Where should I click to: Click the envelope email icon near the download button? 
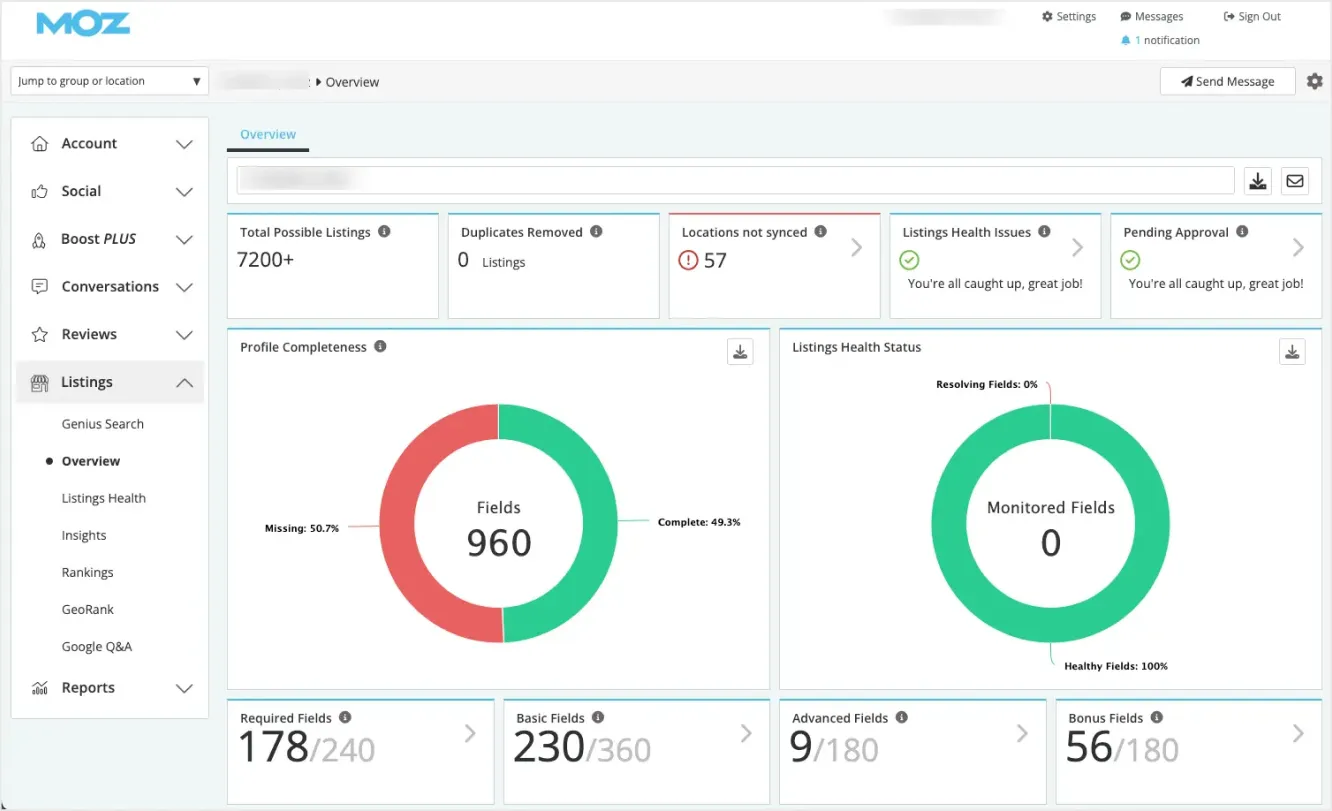coord(1295,180)
